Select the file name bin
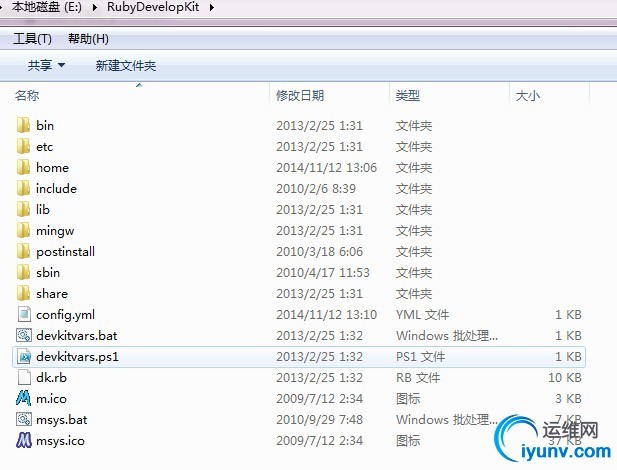617x470 pixels. pyautogui.click(x=45, y=126)
